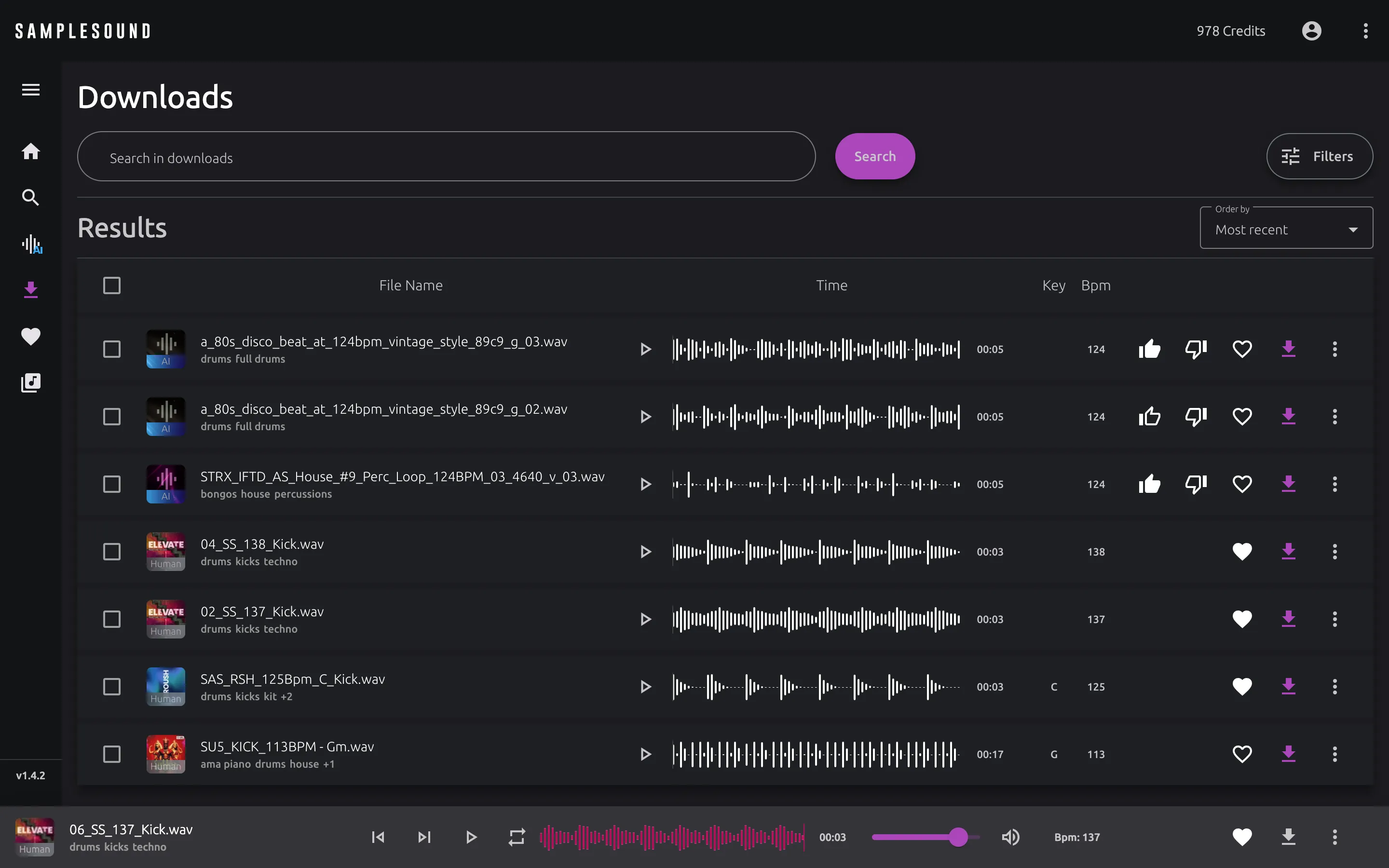Open more options for a_80s_disco_beat g_03.wav

1335,349
